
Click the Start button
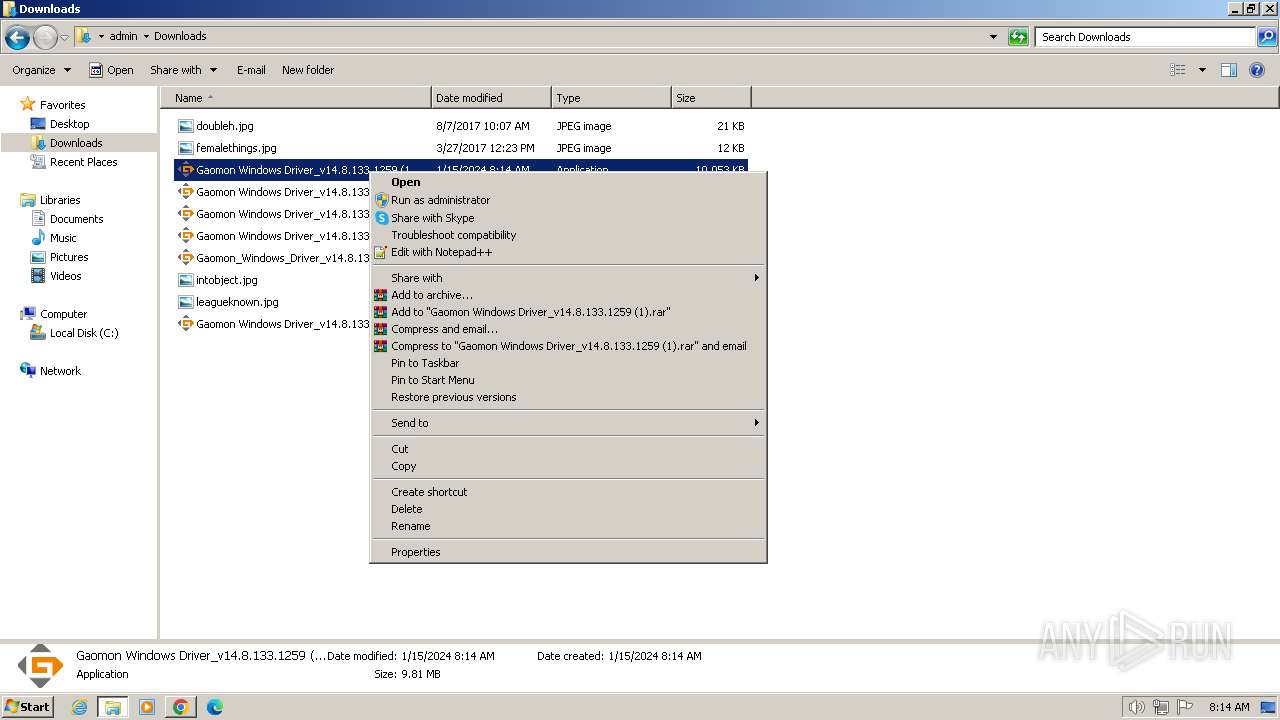(x=27, y=706)
